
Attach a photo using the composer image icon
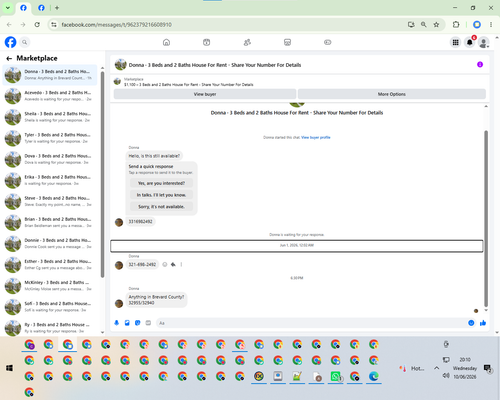[x=127, y=323]
